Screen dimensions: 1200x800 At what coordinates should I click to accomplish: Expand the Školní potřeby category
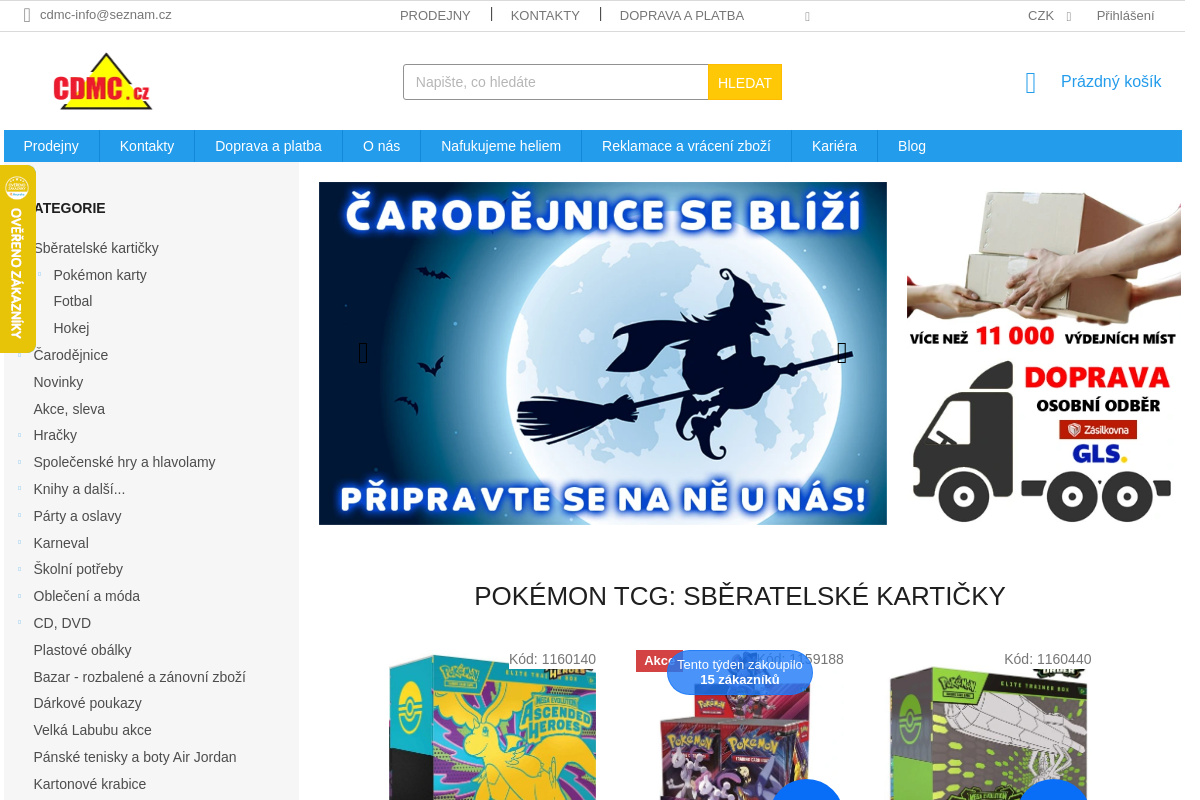(20, 569)
